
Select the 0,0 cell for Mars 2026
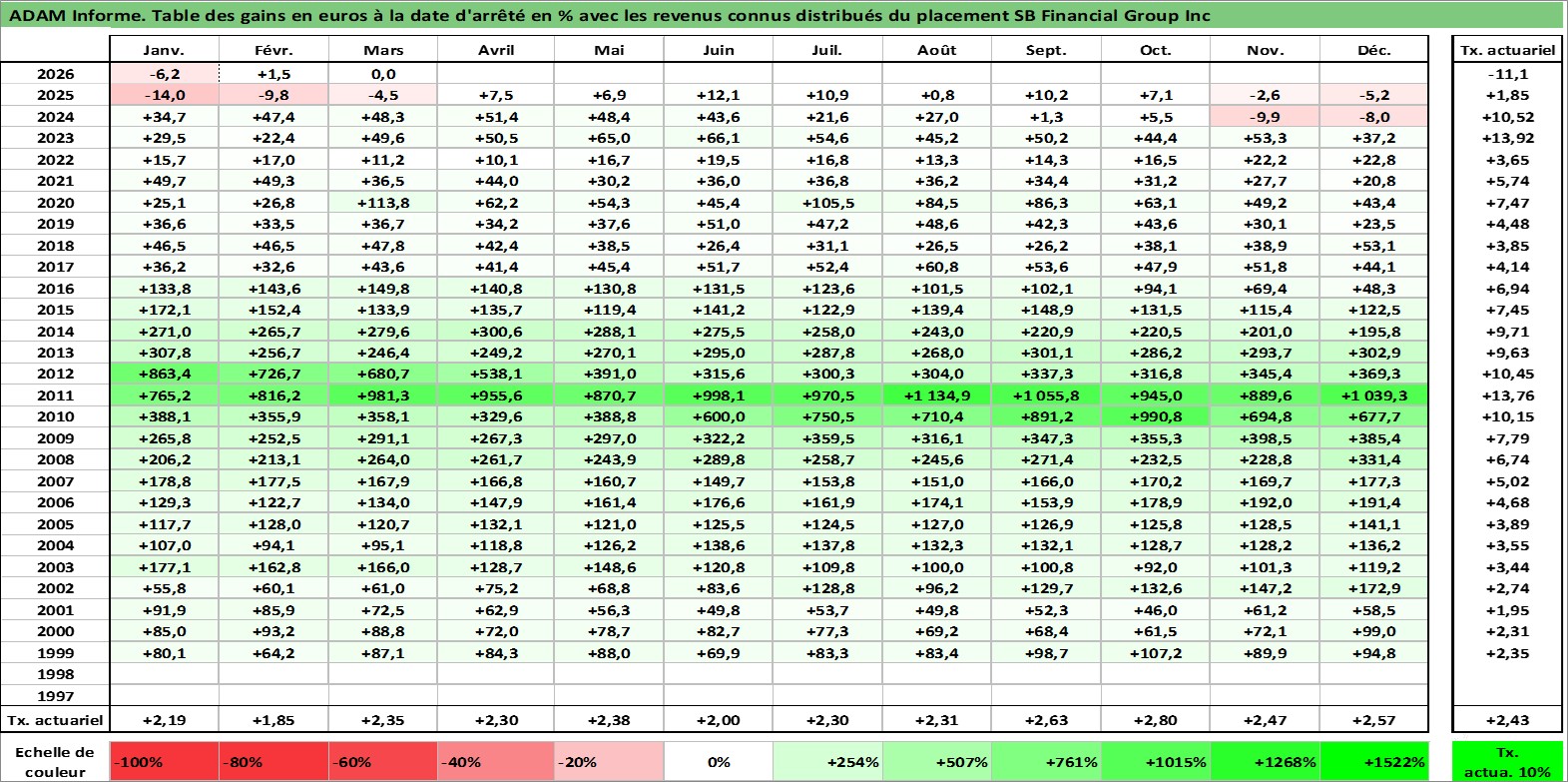pyautogui.click(x=383, y=74)
